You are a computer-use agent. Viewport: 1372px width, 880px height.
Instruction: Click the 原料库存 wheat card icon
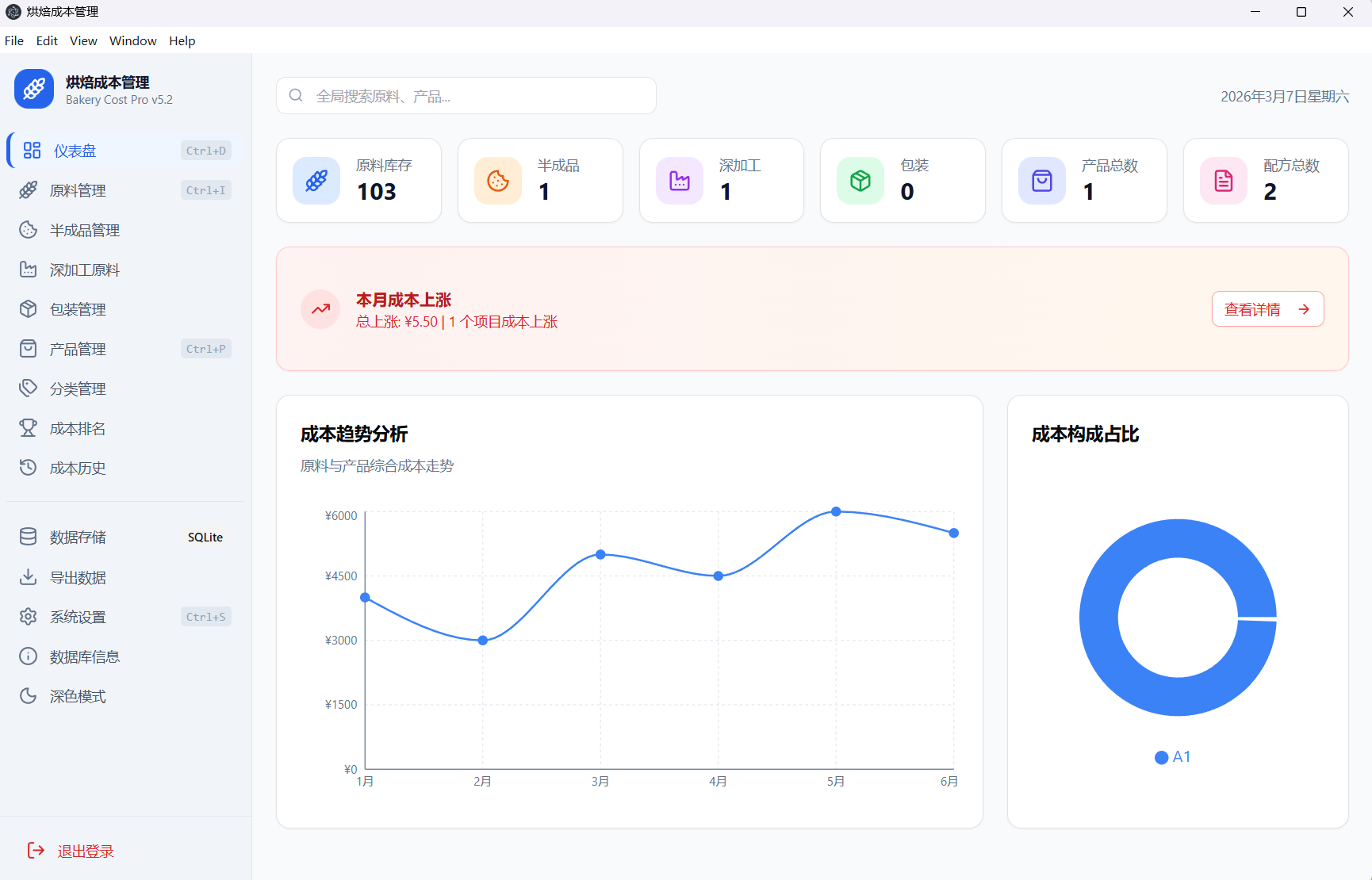316,180
